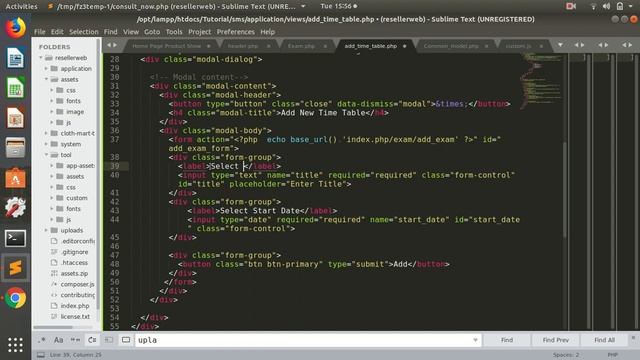
Task: Switch to Common_model.php tab
Action: click(451, 46)
